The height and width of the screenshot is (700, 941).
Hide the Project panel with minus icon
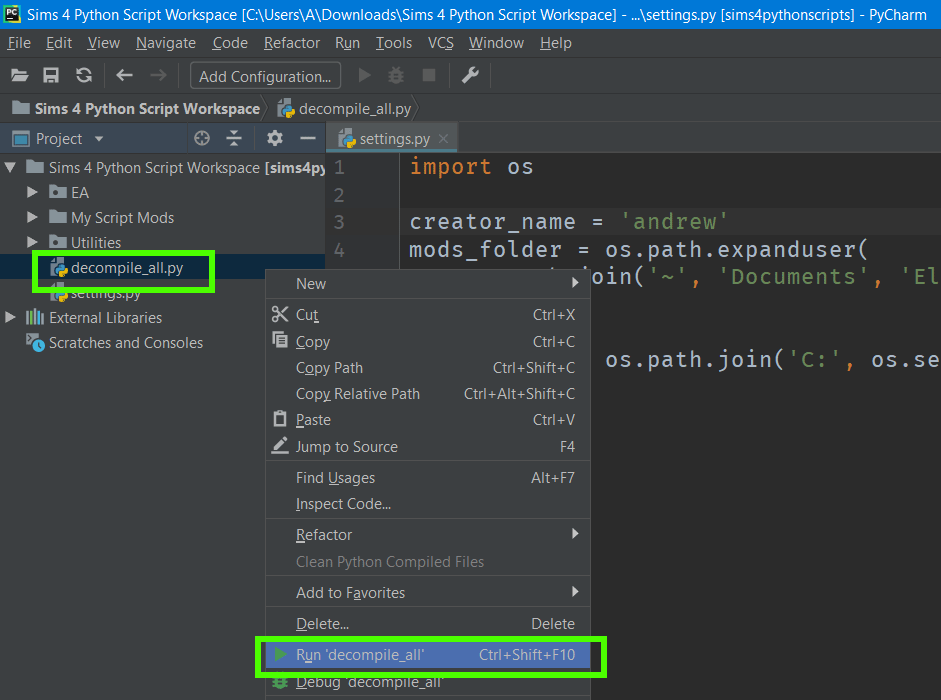click(308, 138)
